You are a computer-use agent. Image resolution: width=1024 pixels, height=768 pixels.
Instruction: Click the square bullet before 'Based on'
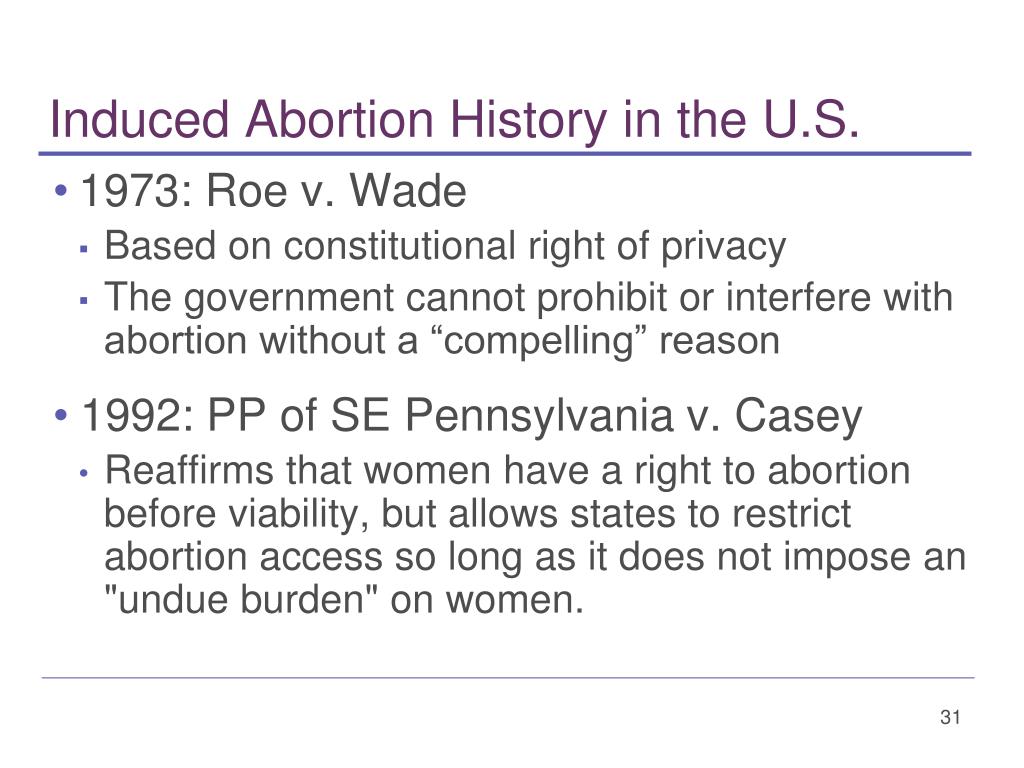pyautogui.click(x=83, y=249)
